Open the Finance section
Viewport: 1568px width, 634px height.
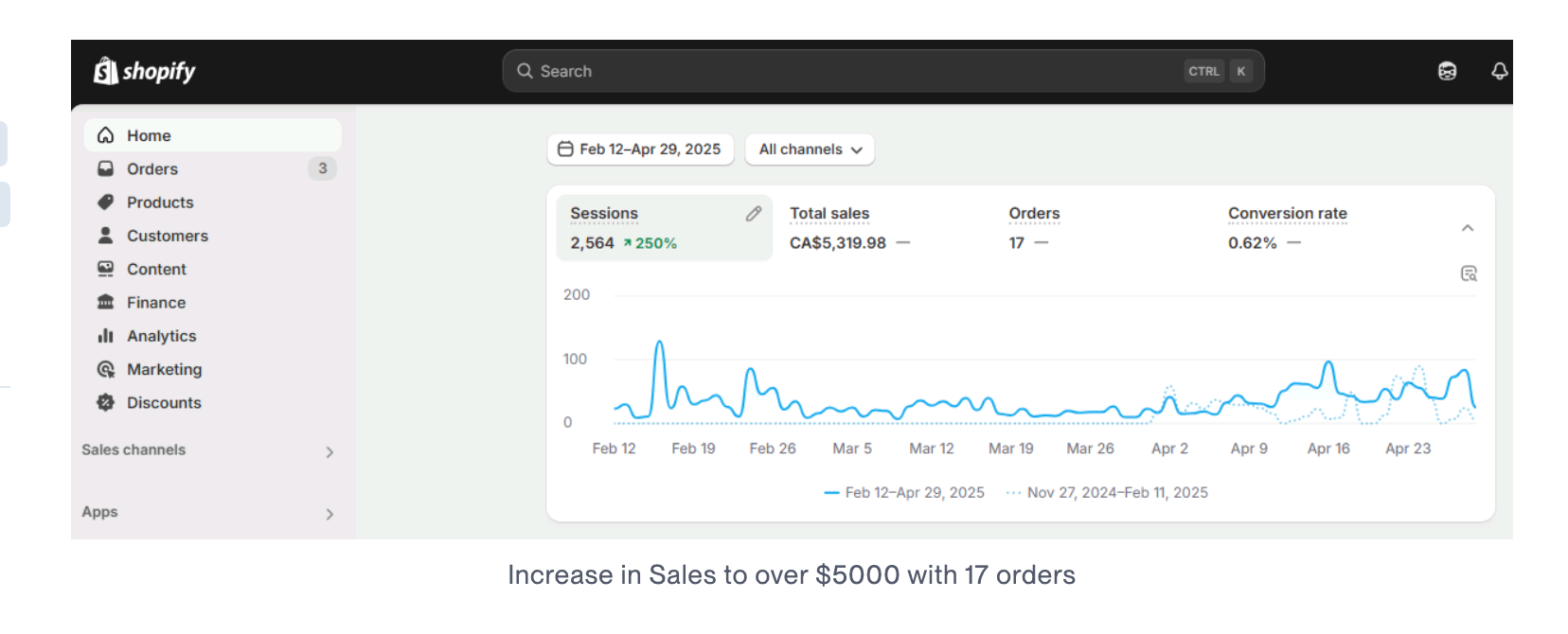point(213,303)
